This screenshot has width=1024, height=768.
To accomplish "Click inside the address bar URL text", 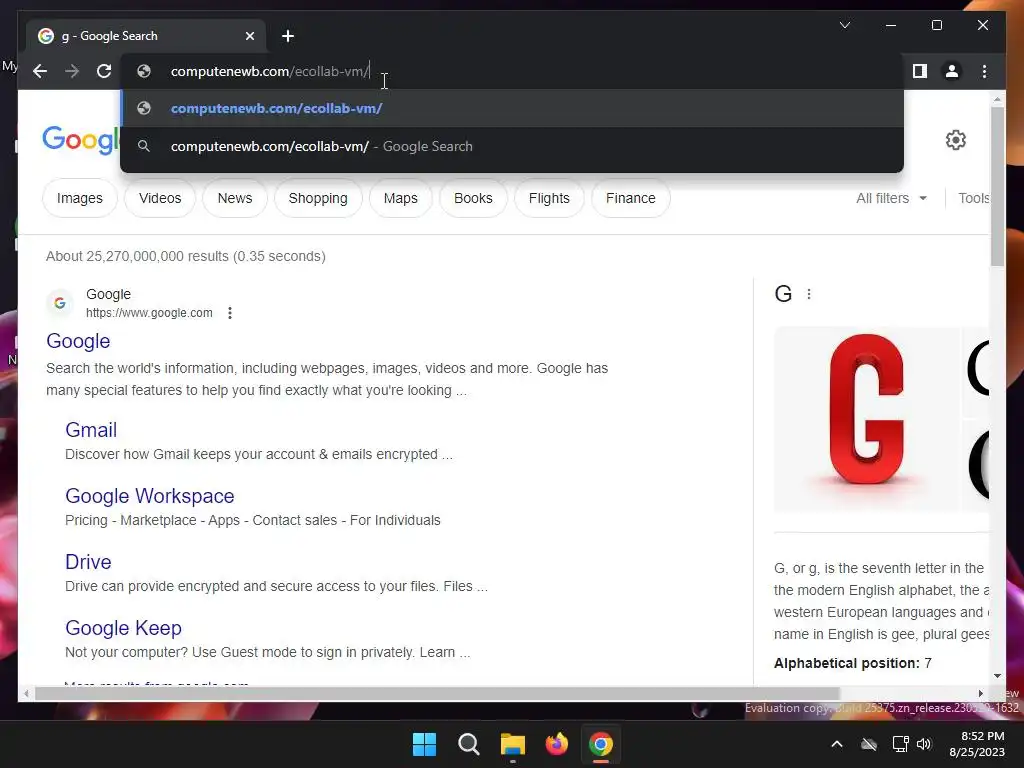I will coord(270,71).
